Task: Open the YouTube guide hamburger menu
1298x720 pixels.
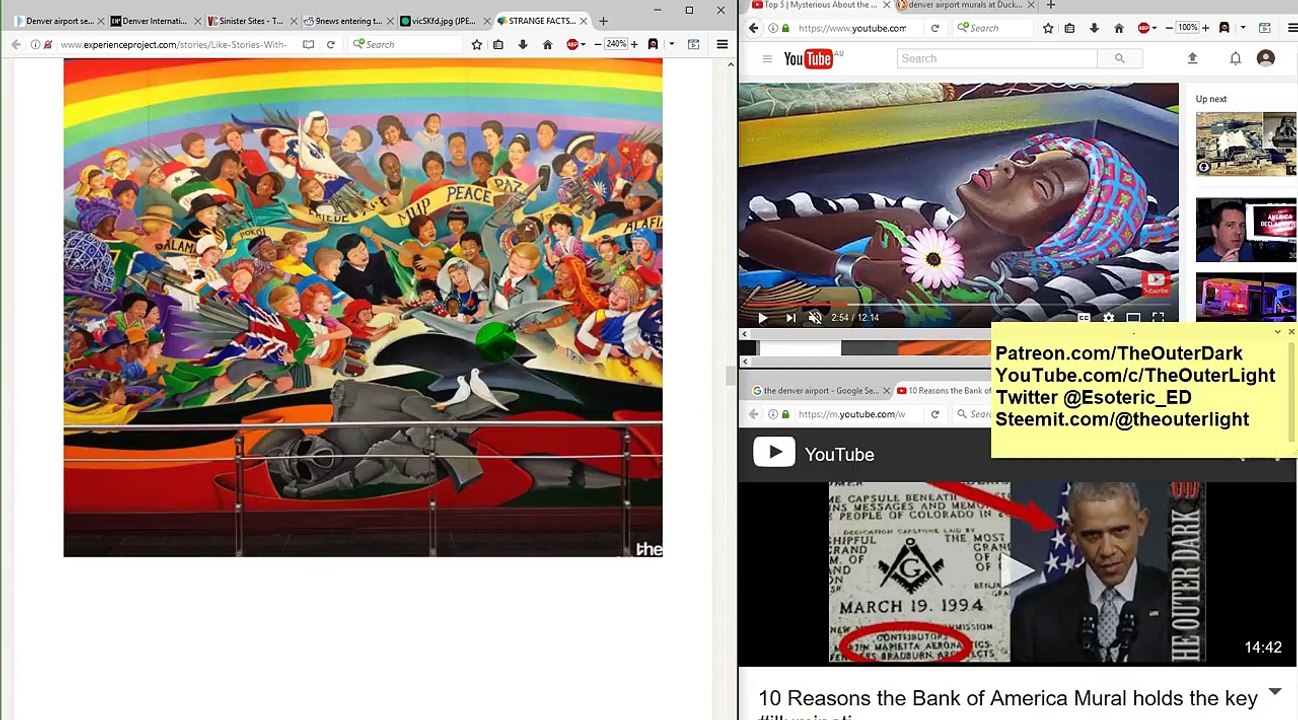Action: pyautogui.click(x=767, y=59)
